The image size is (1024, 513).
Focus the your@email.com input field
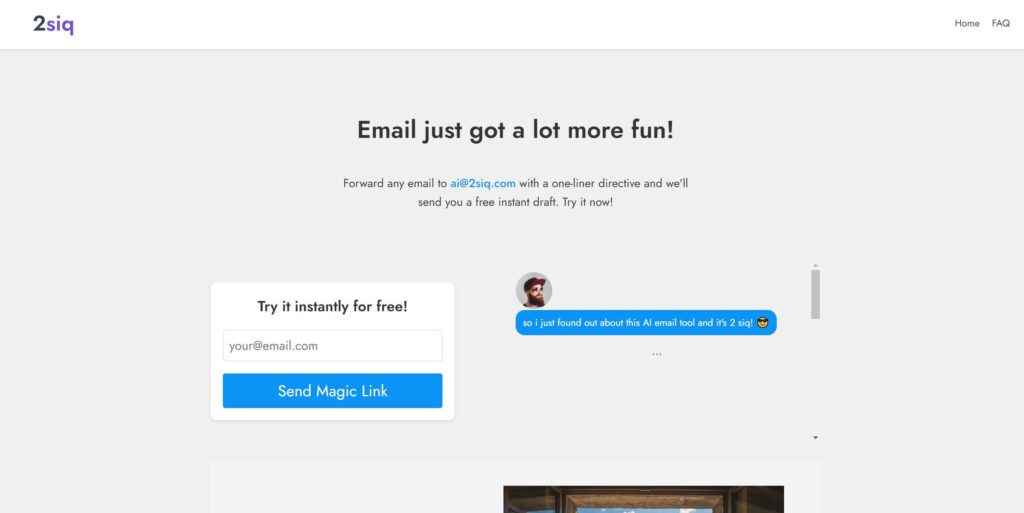pyautogui.click(x=332, y=346)
